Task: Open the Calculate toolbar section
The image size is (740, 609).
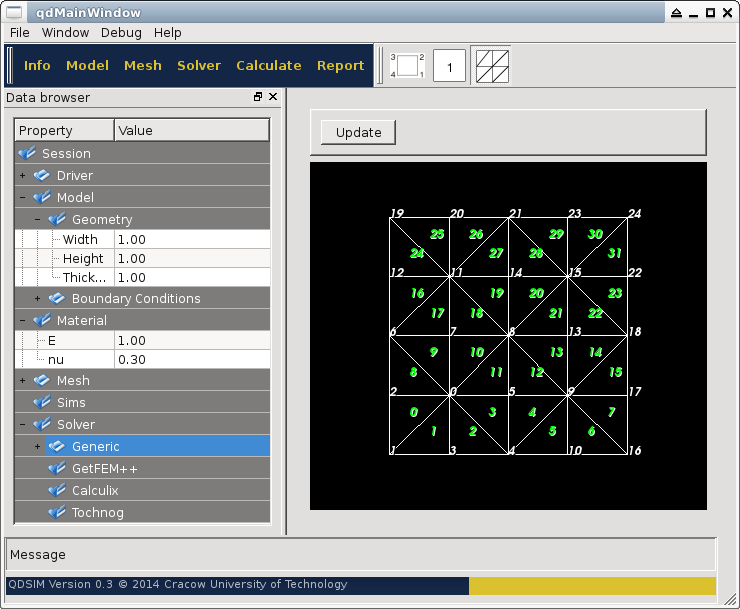Action: click(268, 66)
